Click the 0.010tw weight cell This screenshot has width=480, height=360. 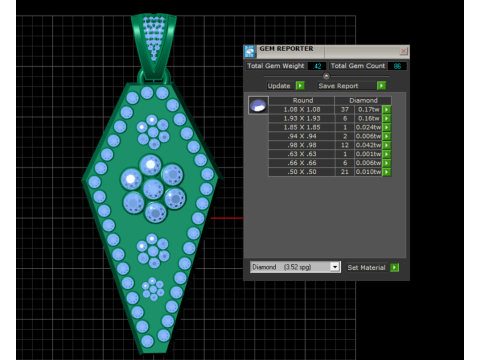[368, 172]
